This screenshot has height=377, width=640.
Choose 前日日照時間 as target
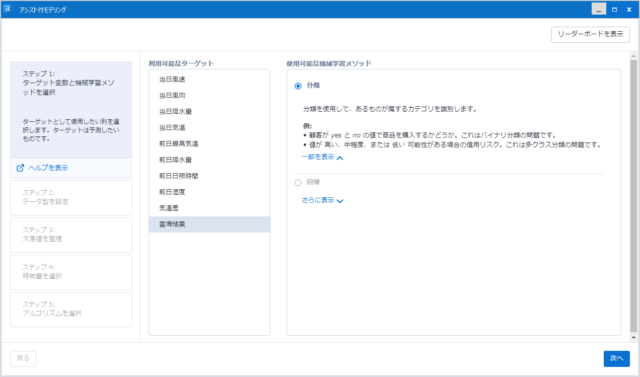[x=209, y=176]
